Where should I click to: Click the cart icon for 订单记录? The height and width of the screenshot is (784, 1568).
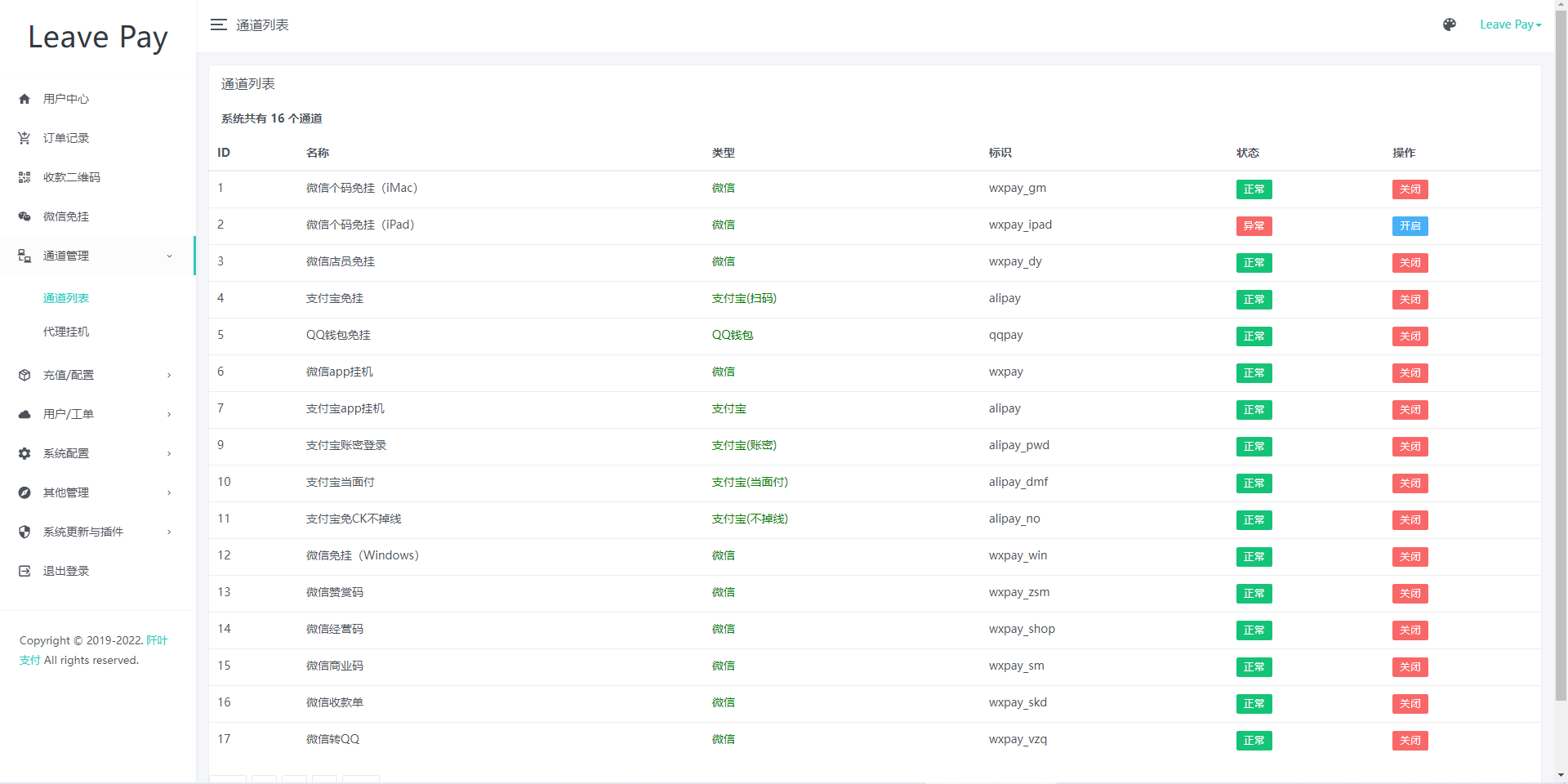[x=24, y=138]
